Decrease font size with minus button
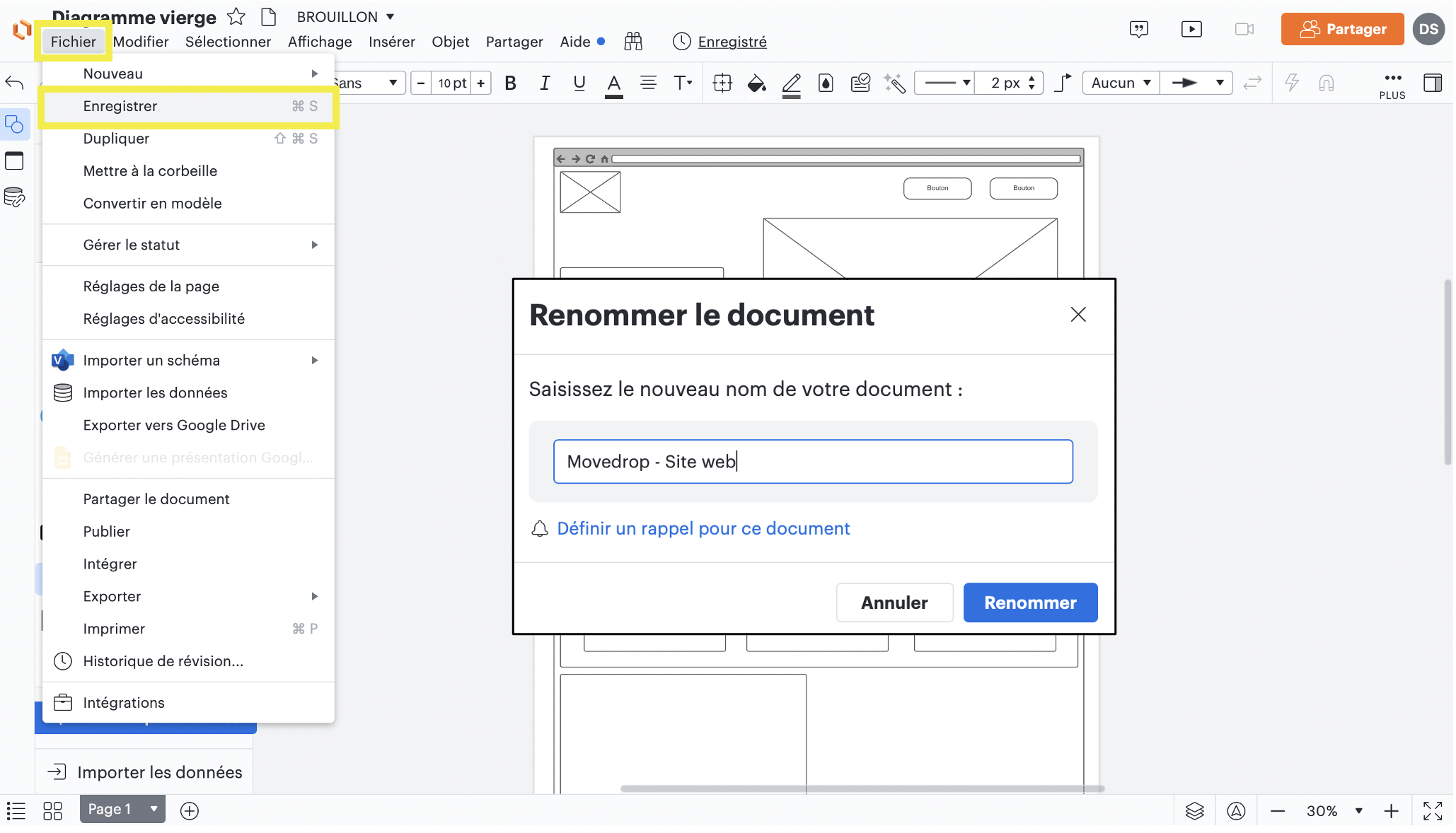The image size is (1456, 833). [421, 83]
